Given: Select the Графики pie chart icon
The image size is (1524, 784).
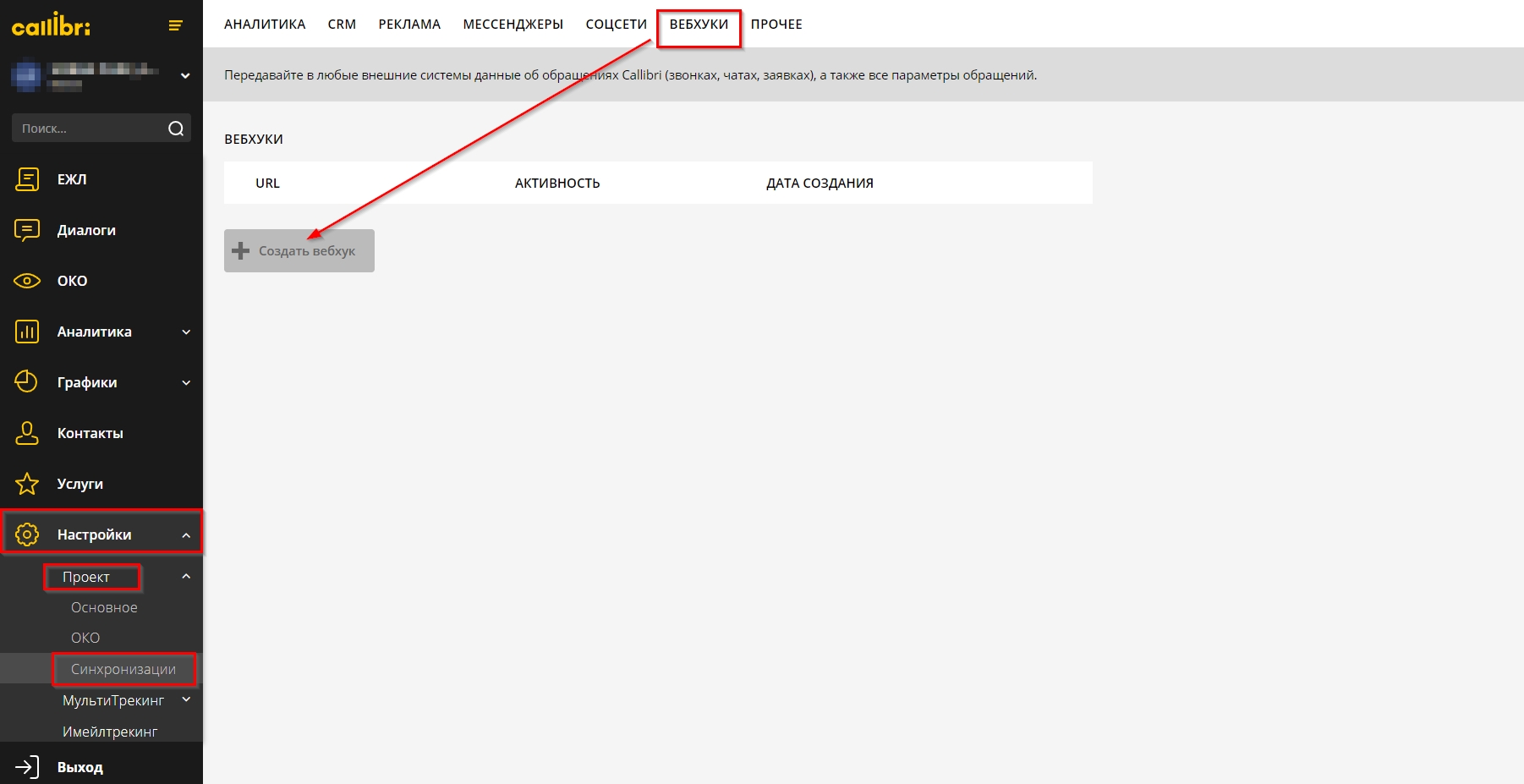Looking at the screenshot, I should tap(27, 382).
